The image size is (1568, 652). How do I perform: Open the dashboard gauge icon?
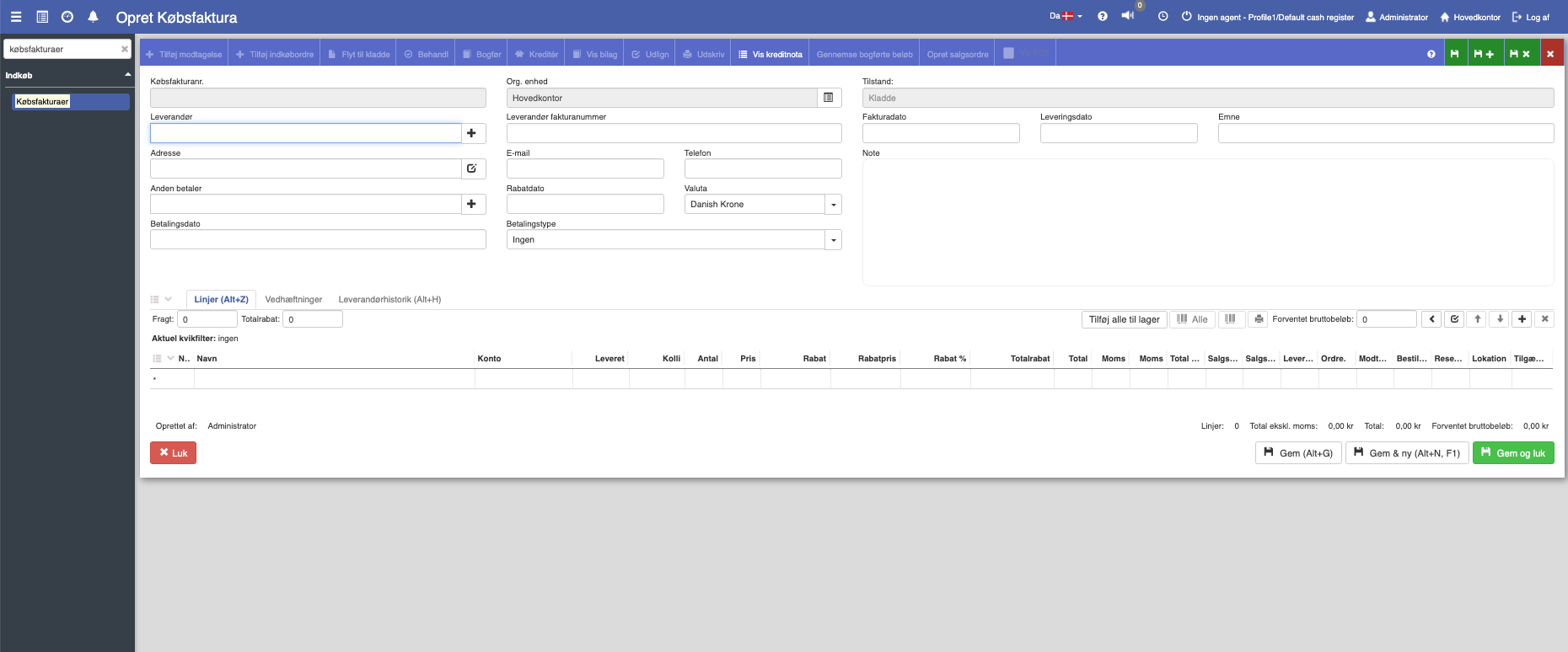point(67,17)
